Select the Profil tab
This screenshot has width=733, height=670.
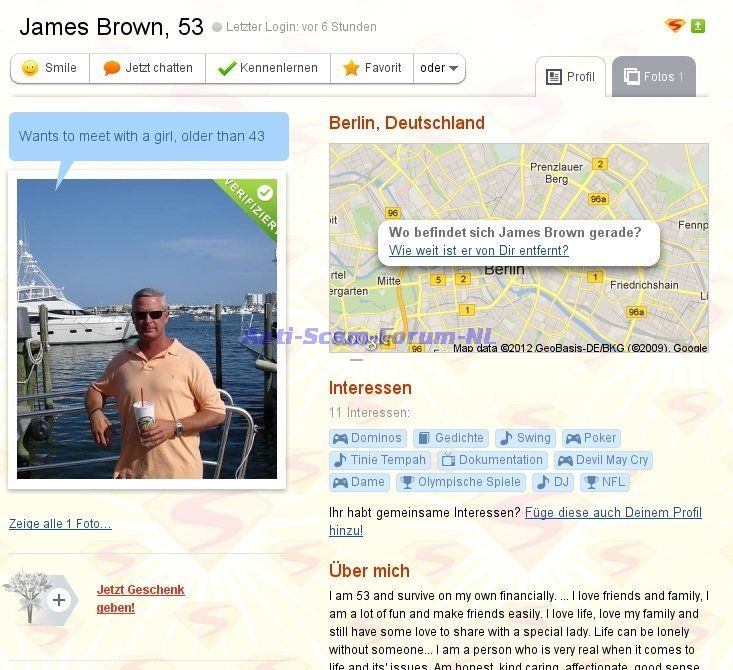click(x=570, y=77)
